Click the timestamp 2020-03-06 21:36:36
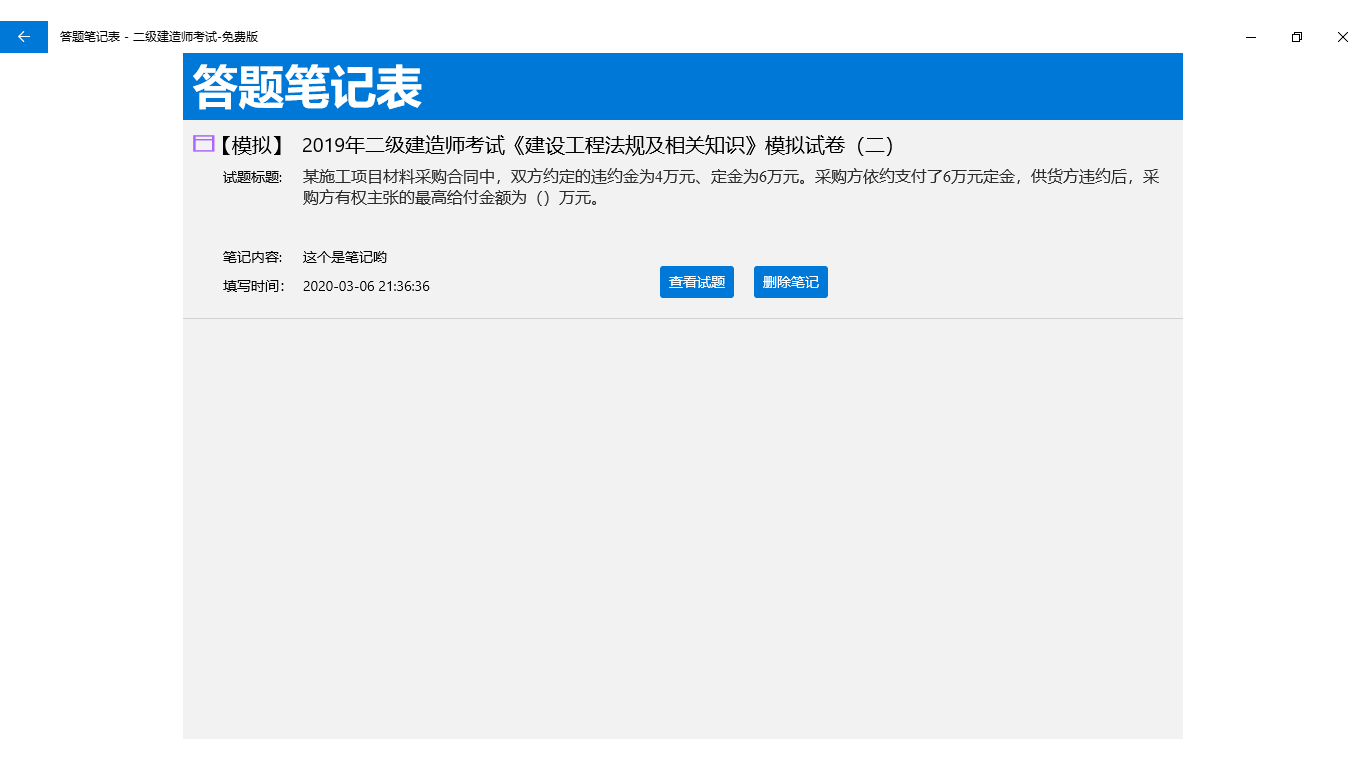The image size is (1366, 768). click(366, 286)
